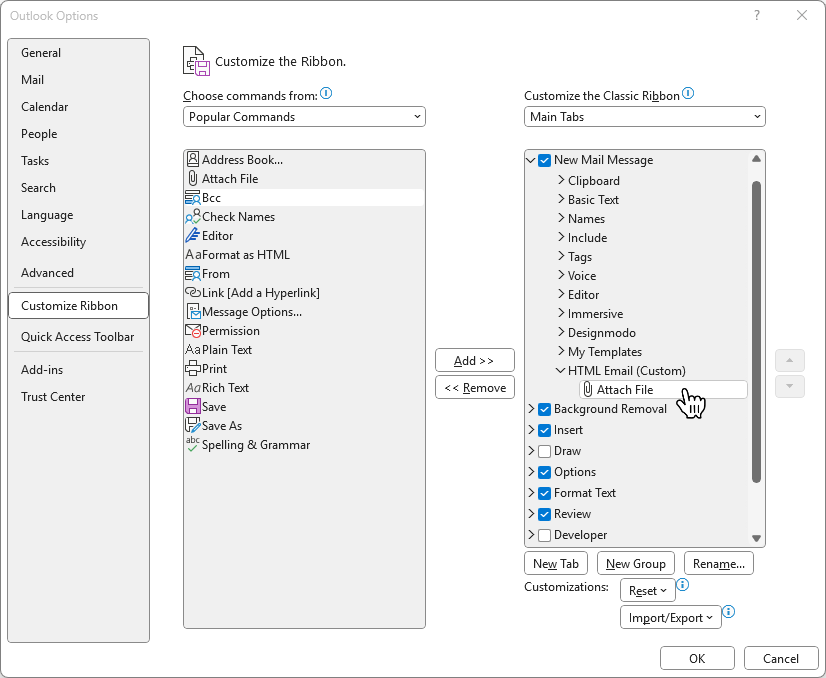The height and width of the screenshot is (678, 826).
Task: Click the info icon next to Reset
Action: [x=683, y=584]
